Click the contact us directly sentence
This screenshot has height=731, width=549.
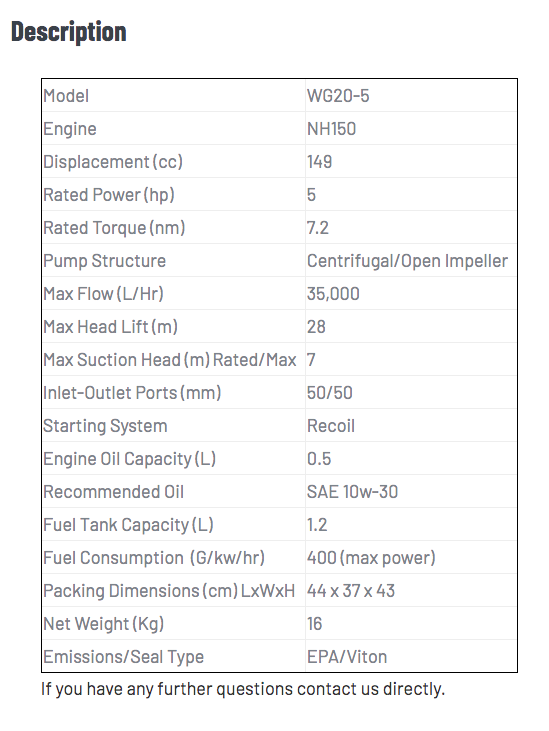click(x=243, y=689)
